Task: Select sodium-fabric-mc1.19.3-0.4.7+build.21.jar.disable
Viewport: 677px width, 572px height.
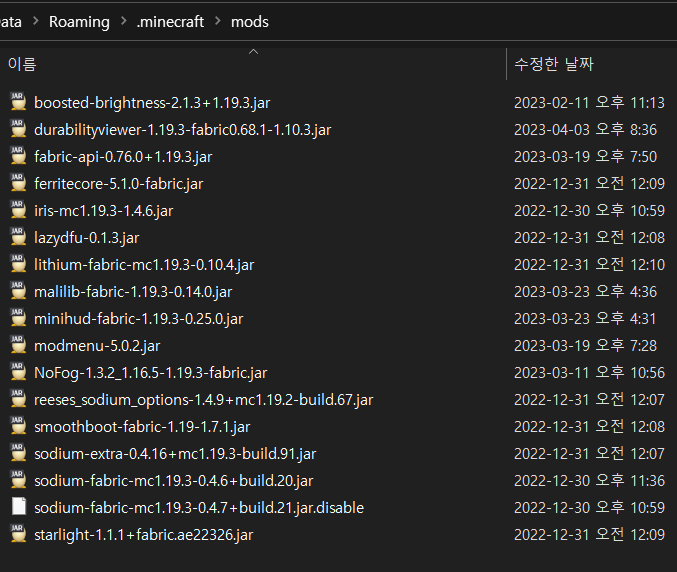Action: pos(199,508)
